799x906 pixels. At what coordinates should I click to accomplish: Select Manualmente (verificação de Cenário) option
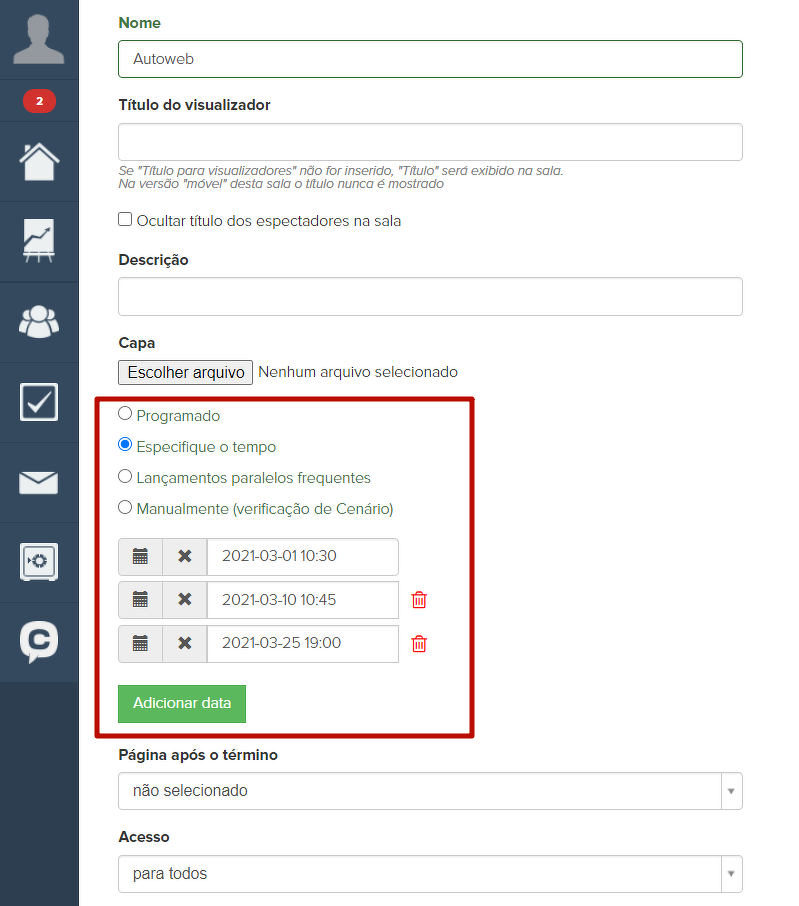[x=125, y=508]
